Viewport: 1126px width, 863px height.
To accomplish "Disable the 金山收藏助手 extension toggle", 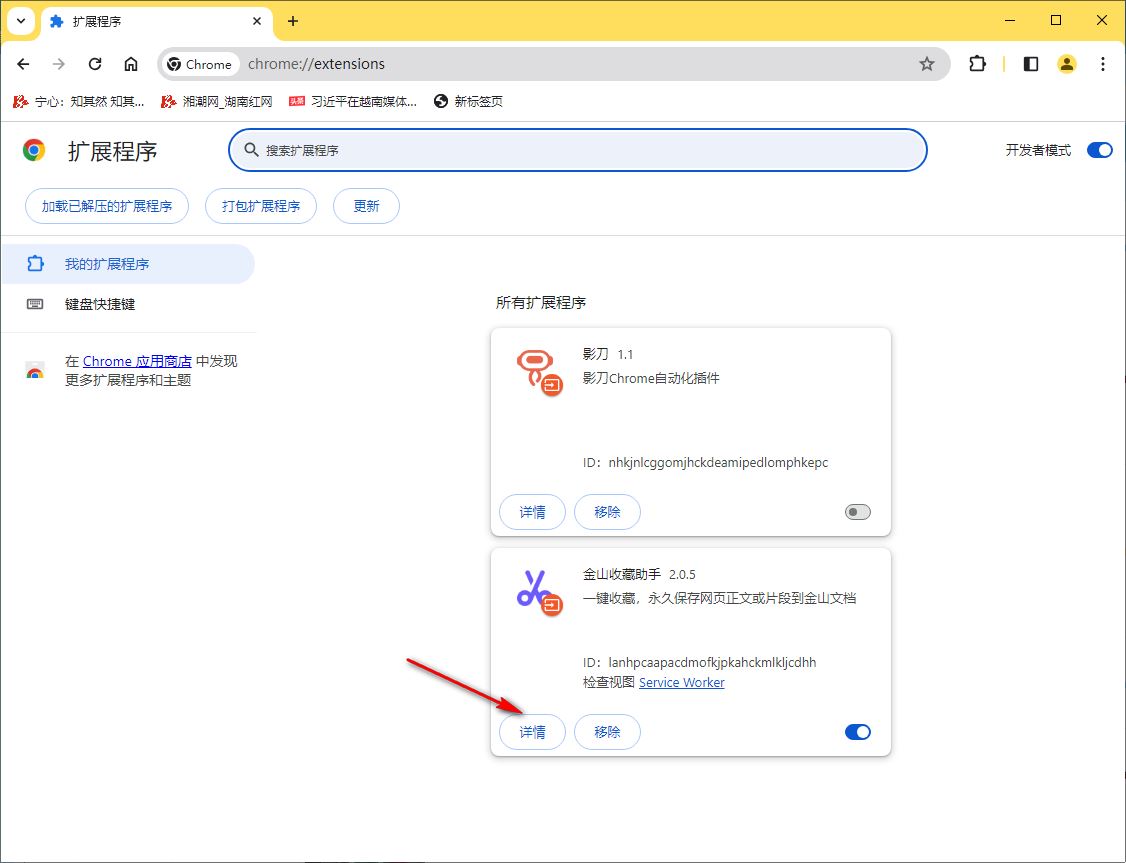I will (x=857, y=732).
